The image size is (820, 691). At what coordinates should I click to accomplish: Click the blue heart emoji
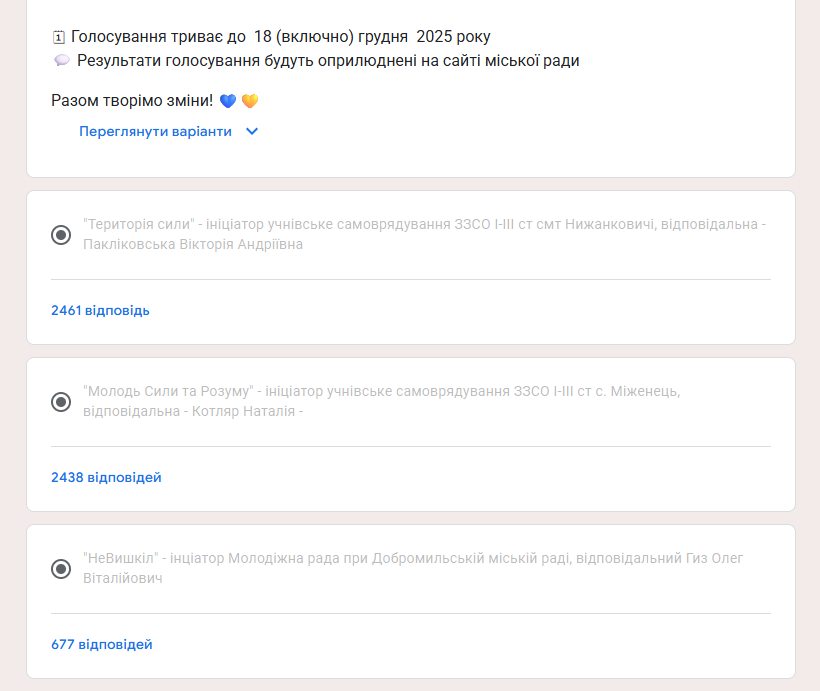pos(228,101)
